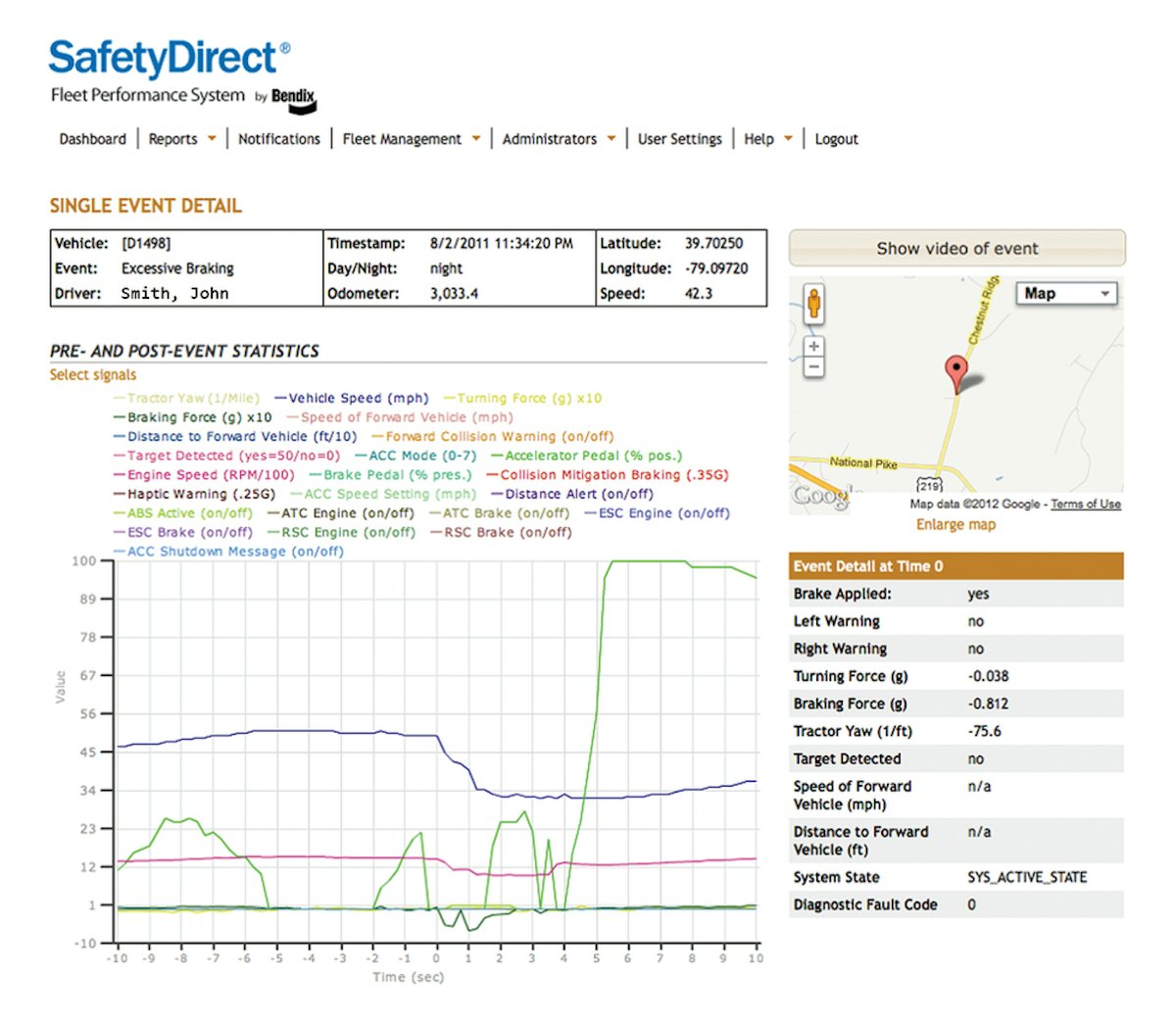1176x1021 pixels.
Task: Click the map zoom-in plus icon
Action: 813,345
